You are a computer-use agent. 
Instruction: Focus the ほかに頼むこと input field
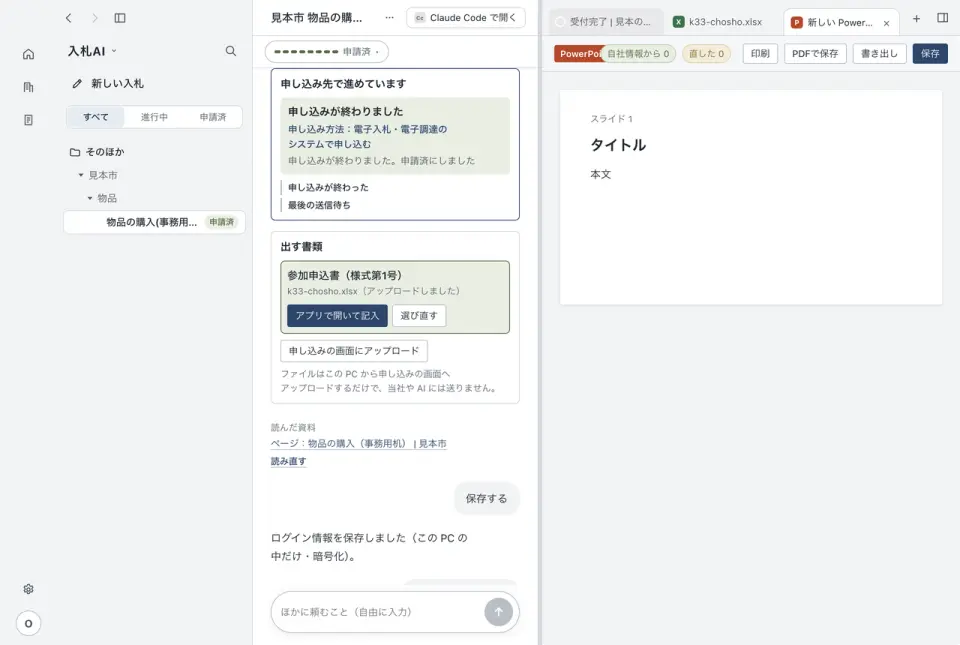(377, 611)
